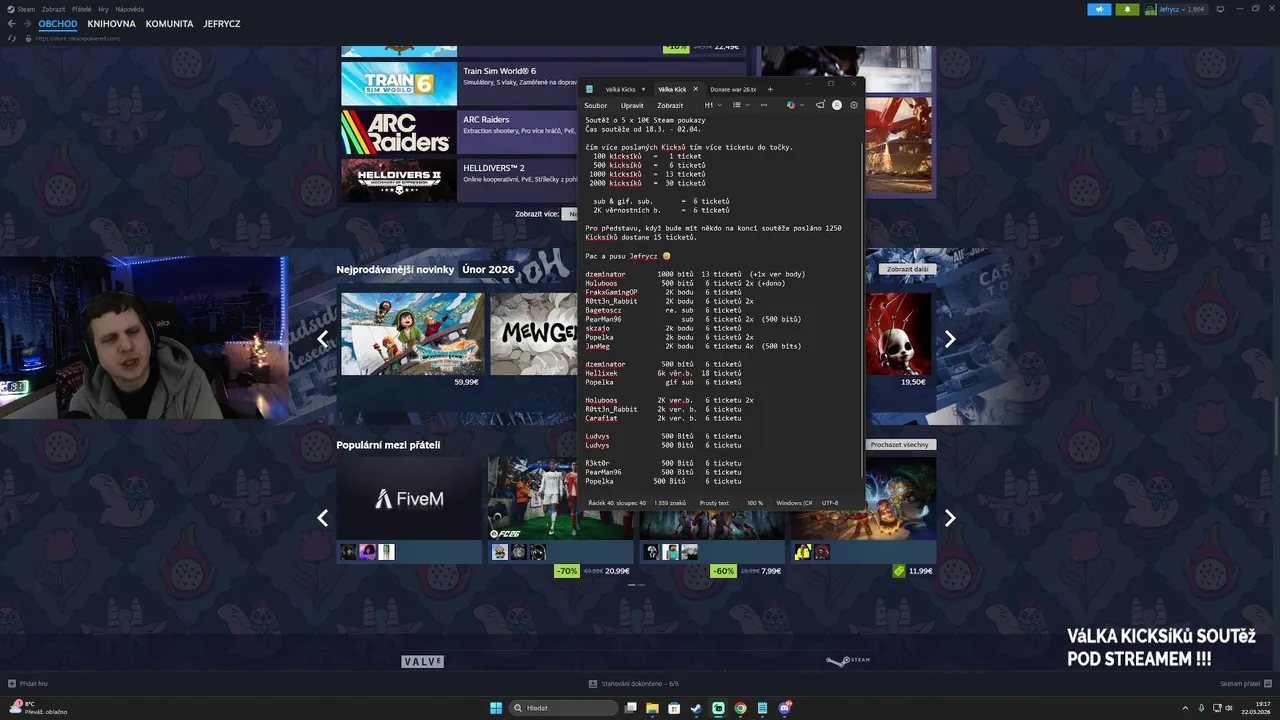Go to OBCHOD in Steam
1280x720 pixels.
[58, 23]
